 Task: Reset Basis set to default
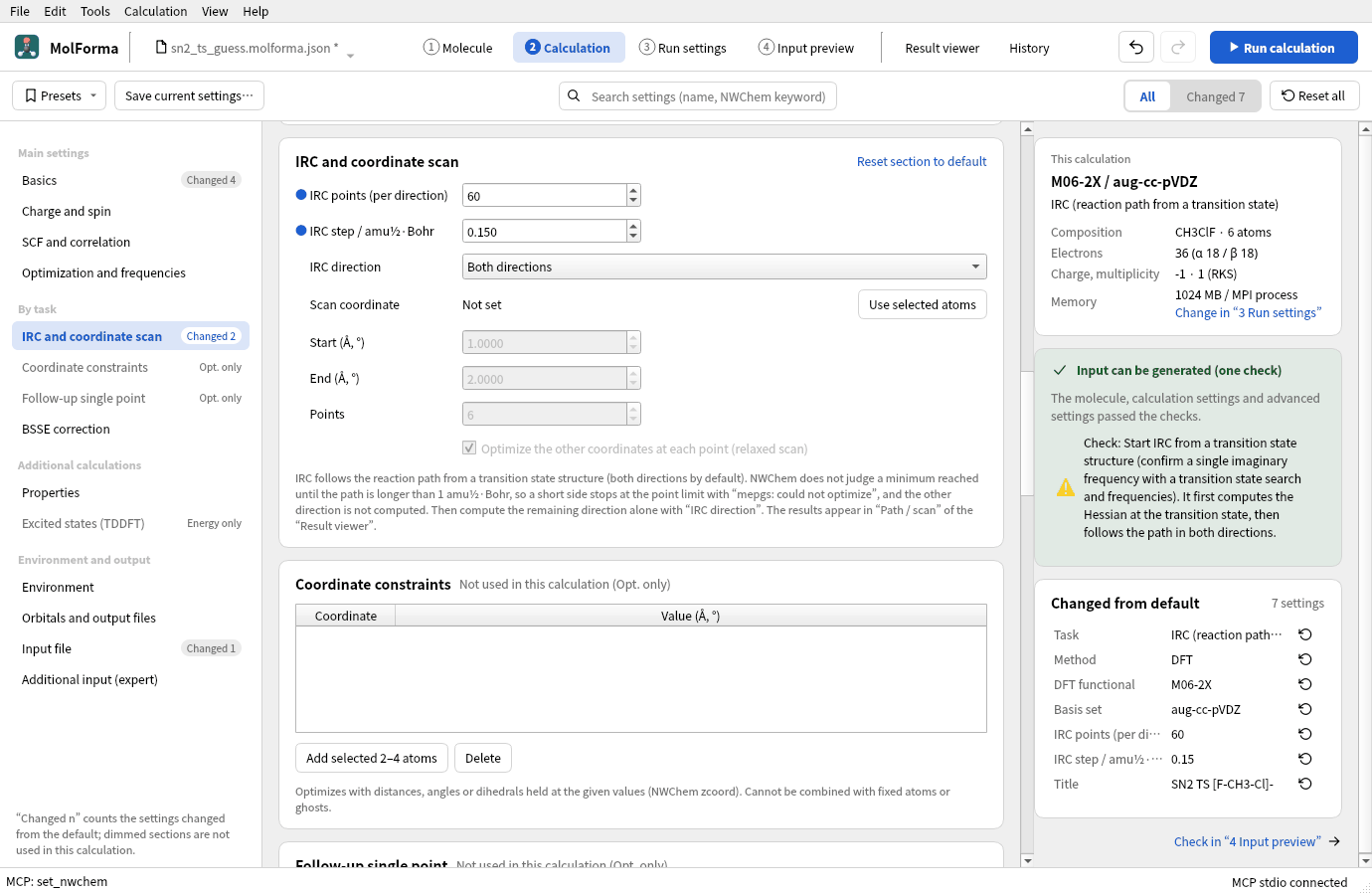click(1305, 709)
